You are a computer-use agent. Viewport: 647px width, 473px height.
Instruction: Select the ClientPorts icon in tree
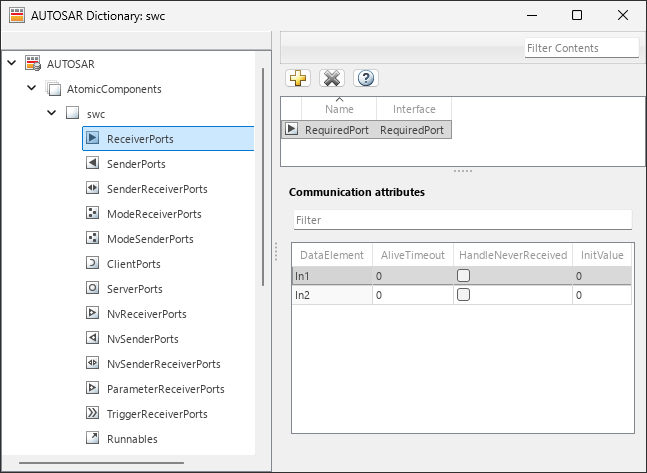point(92,263)
